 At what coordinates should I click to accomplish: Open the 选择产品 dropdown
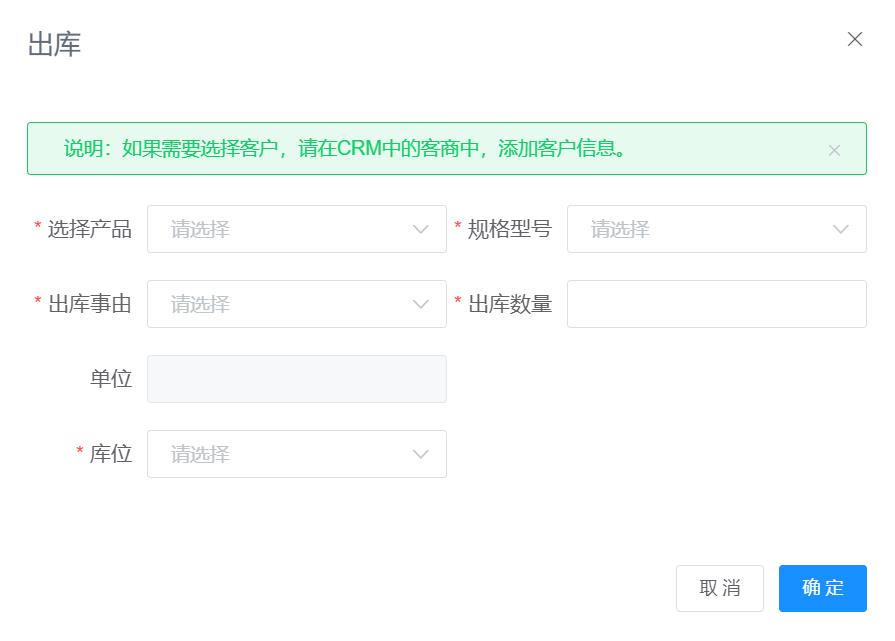[297, 229]
